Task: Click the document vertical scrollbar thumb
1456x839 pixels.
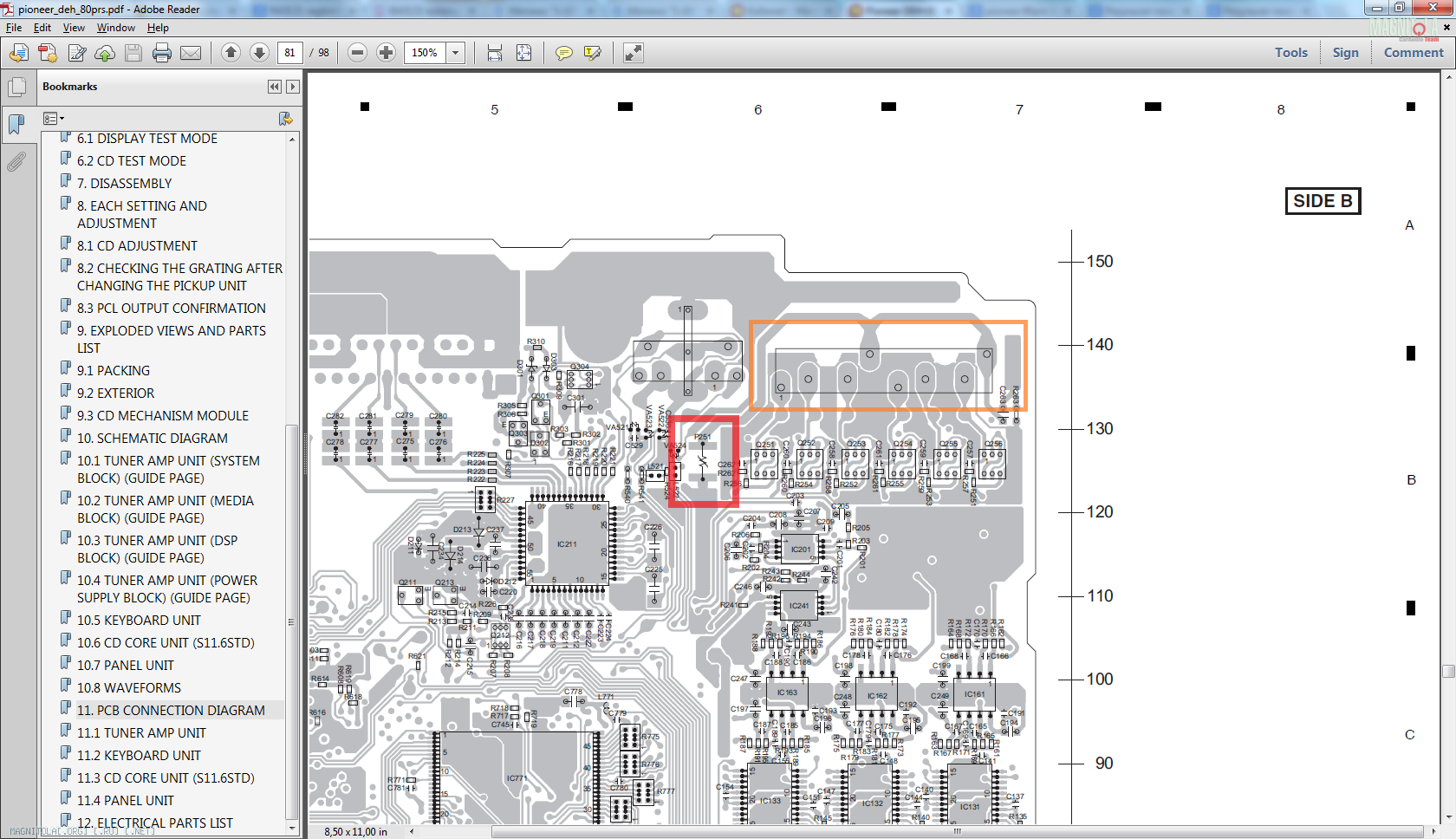Action: (1448, 671)
